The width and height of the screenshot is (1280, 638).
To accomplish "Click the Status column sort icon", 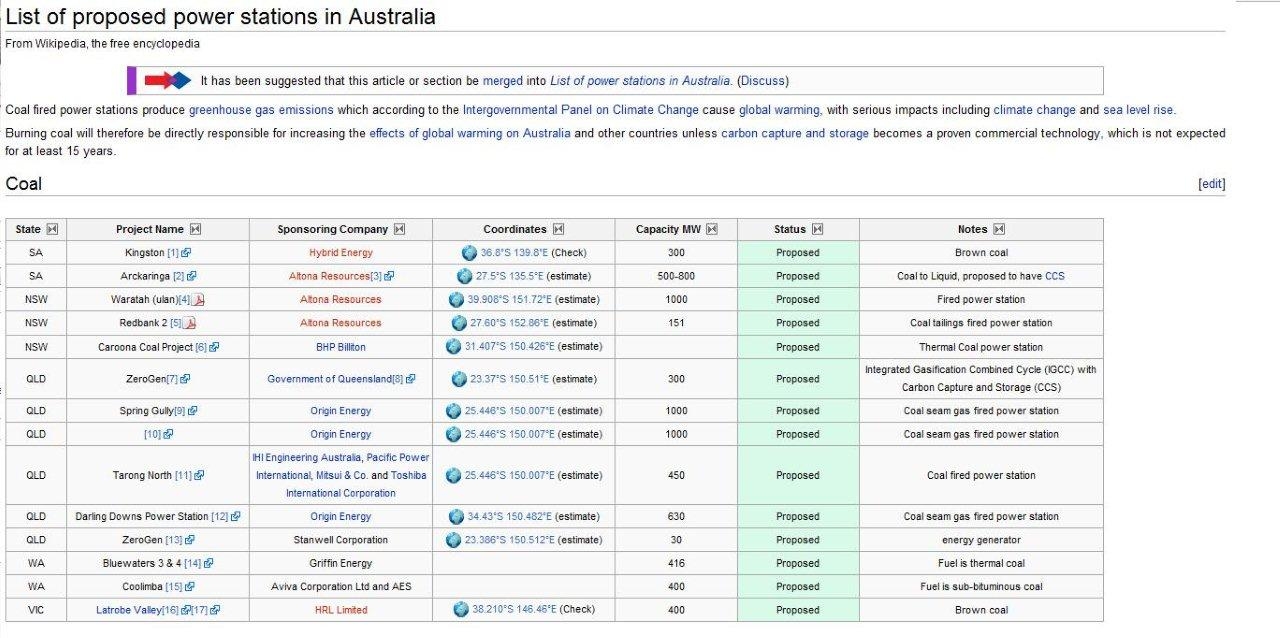I will [x=817, y=229].
